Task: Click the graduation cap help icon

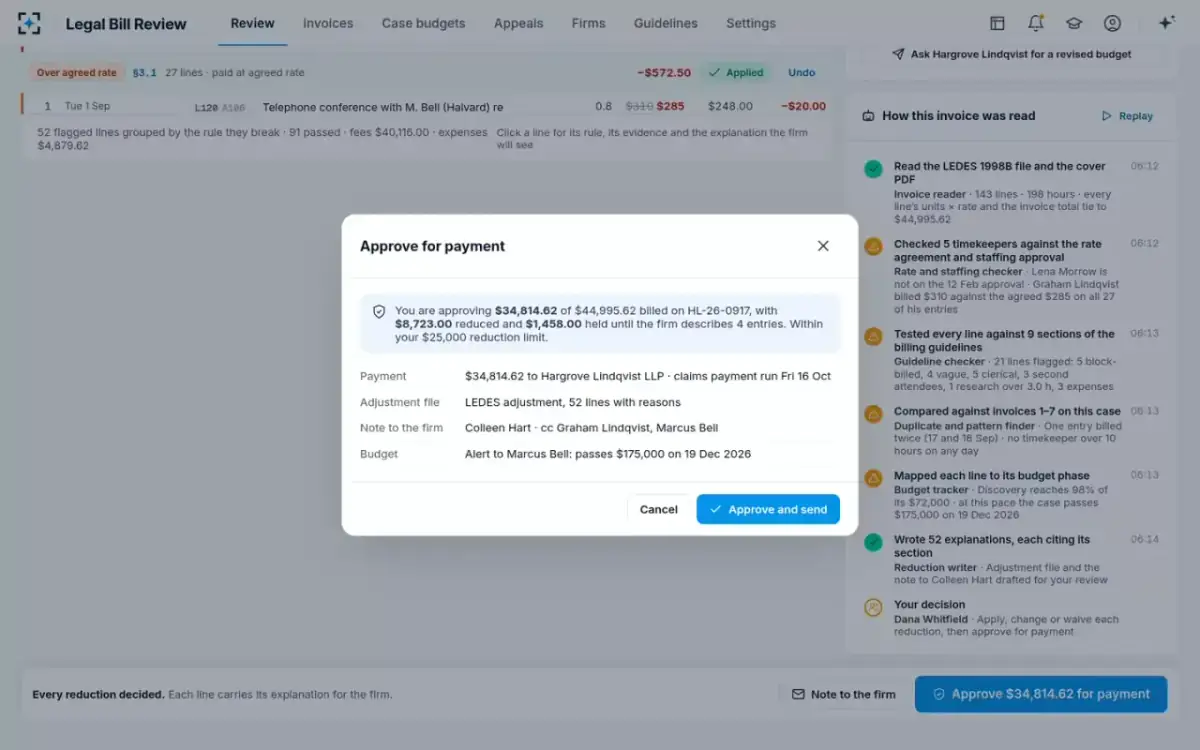Action: click(x=1073, y=23)
